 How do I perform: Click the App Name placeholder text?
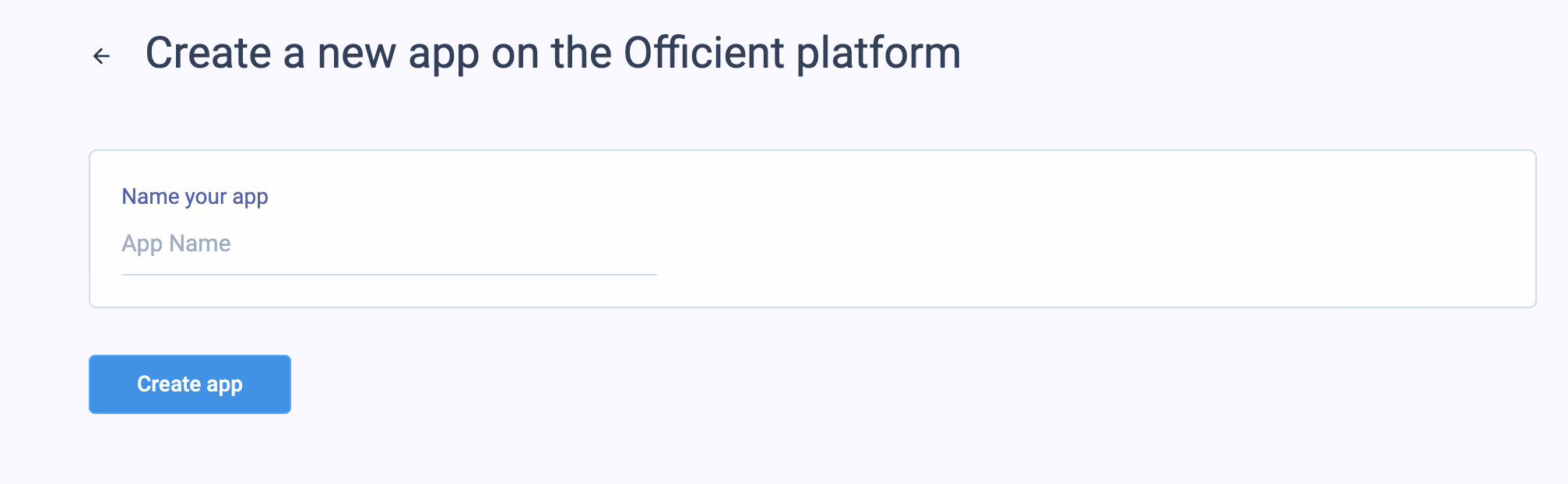[x=176, y=244]
